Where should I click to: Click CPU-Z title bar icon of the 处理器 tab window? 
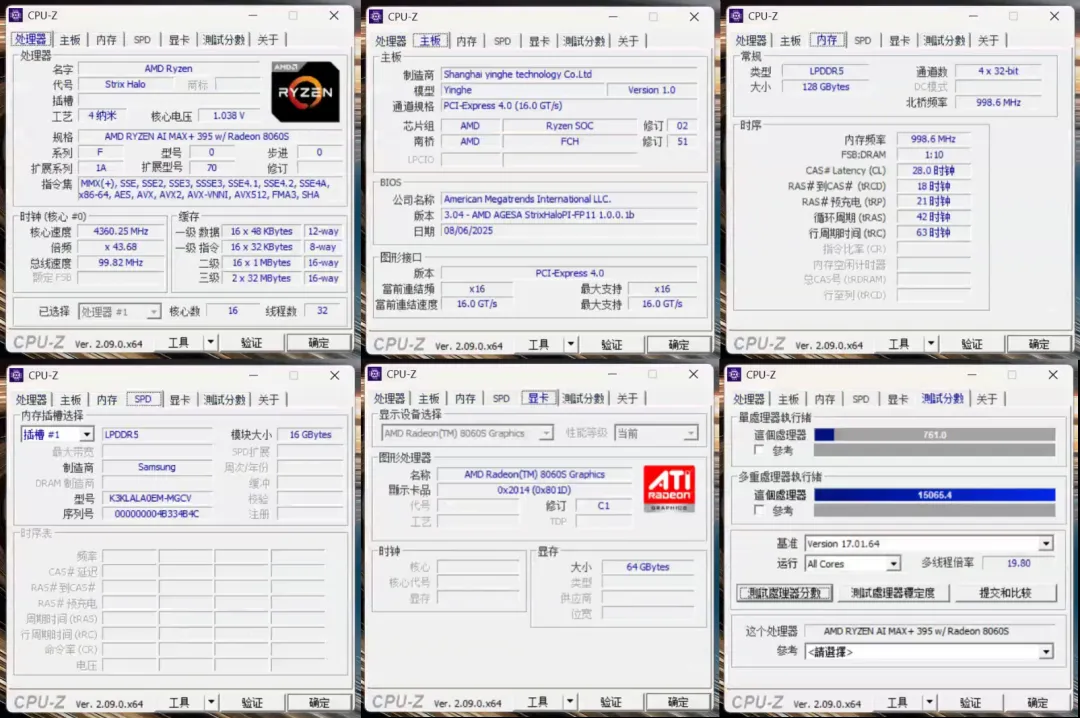coord(15,16)
